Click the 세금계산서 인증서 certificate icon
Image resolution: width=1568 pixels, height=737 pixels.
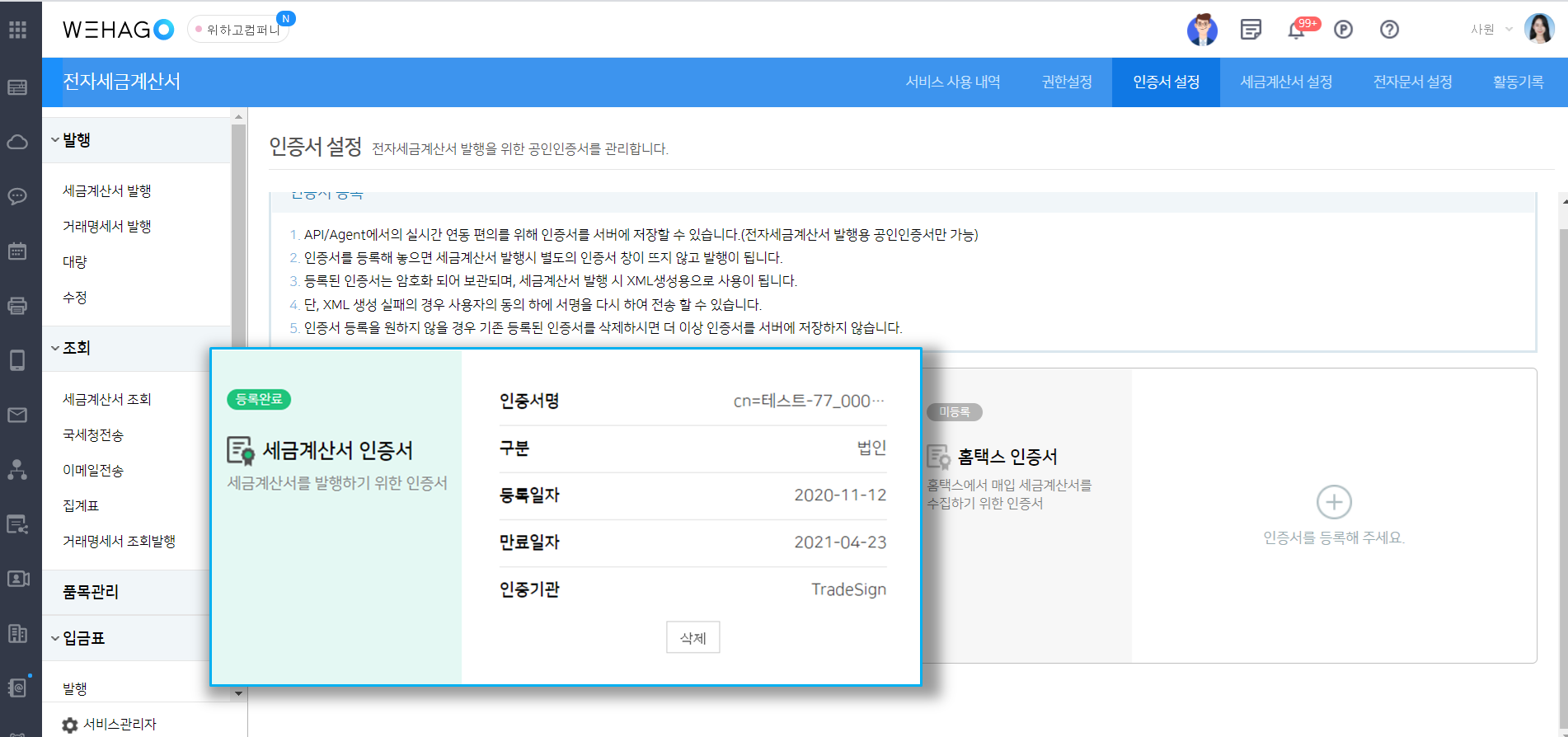tap(241, 451)
